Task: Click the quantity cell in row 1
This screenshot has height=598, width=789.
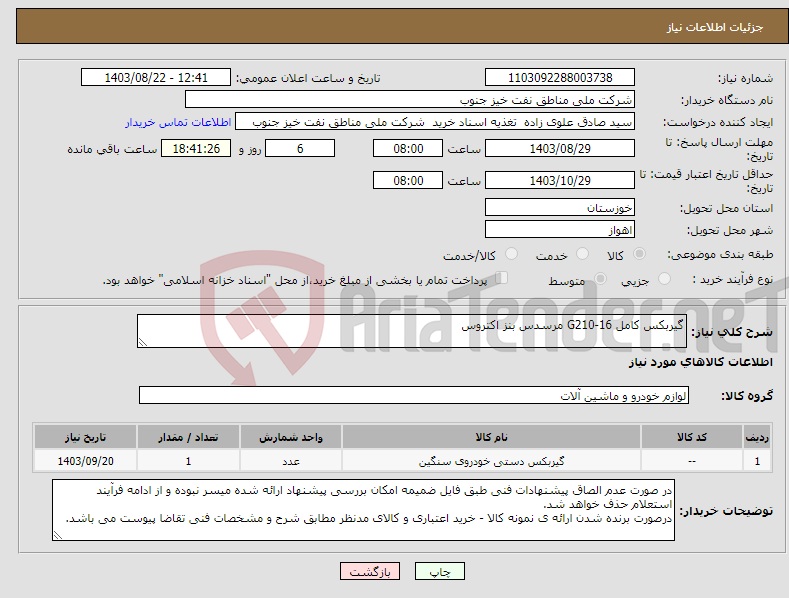Action: [x=188, y=461]
